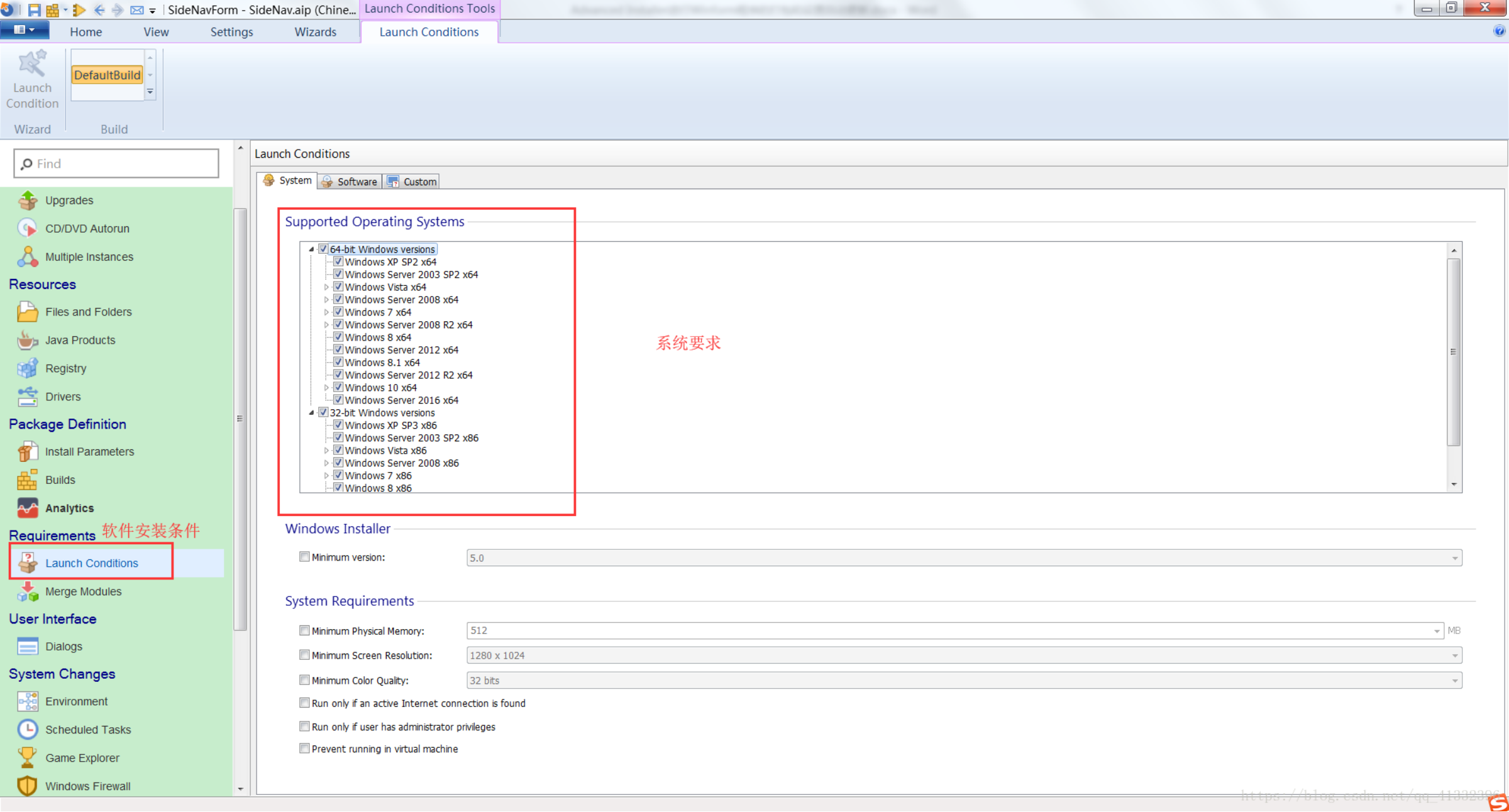Open the Upgrades page icon
The height and width of the screenshot is (812, 1509).
click(x=28, y=200)
